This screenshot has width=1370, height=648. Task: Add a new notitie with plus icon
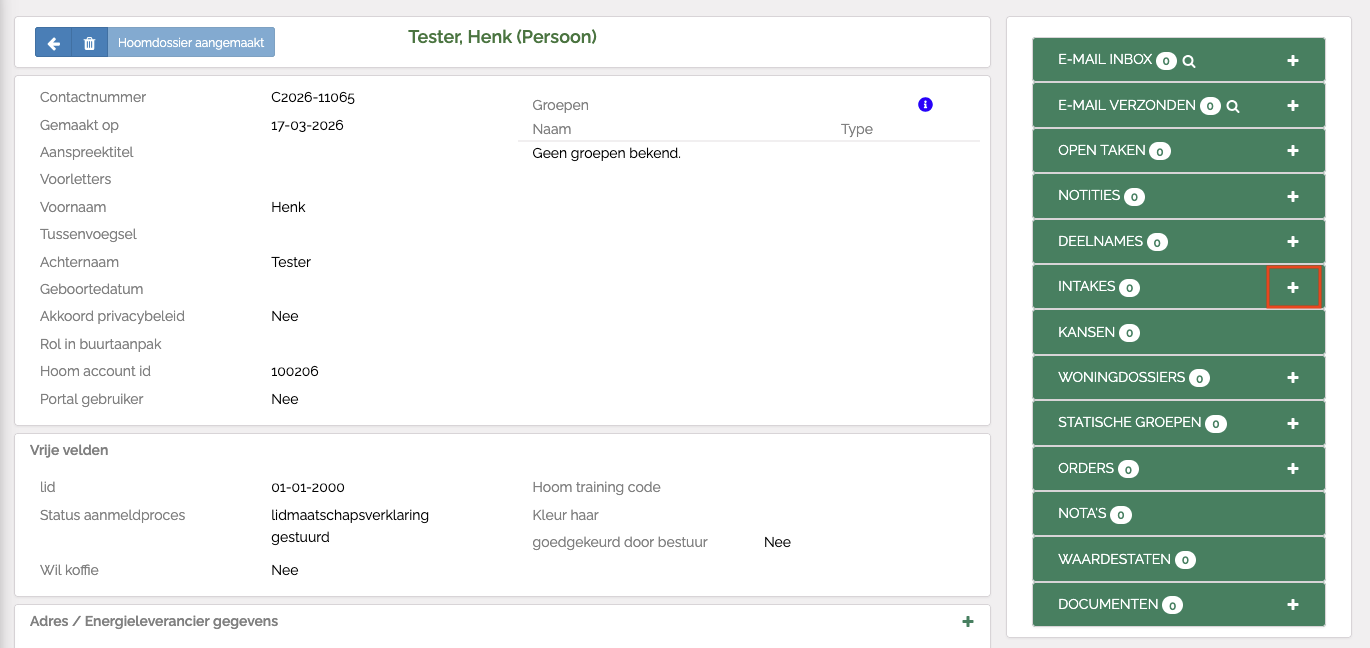tap(1293, 197)
